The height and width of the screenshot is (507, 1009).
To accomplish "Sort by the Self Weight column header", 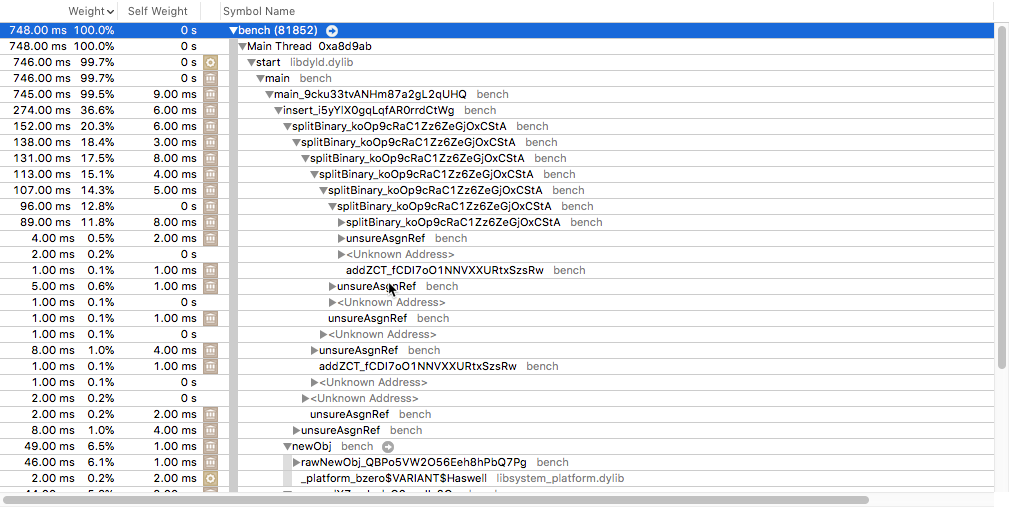I will [158, 11].
